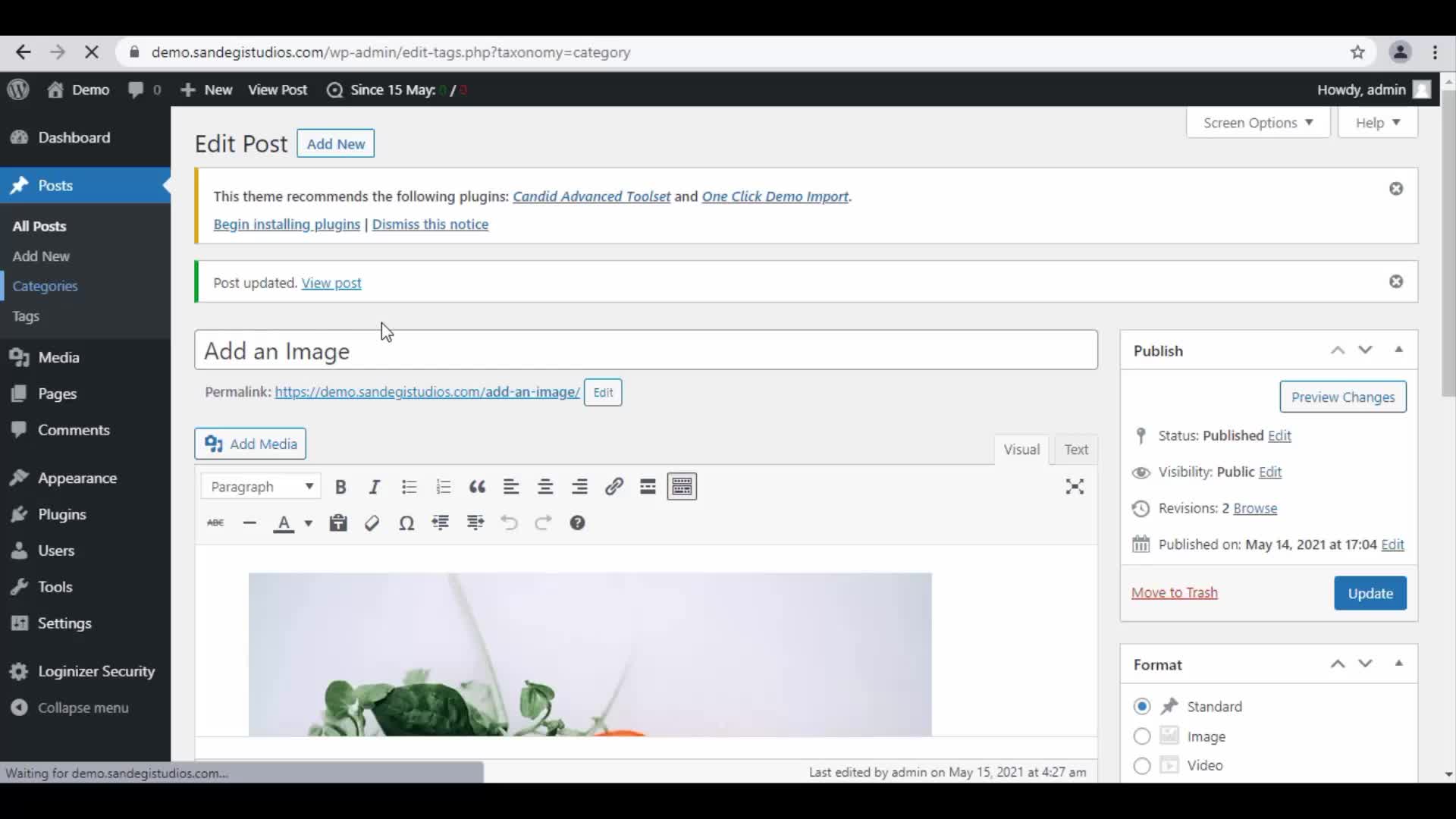
Task: Decrease indent of paragraph
Action: pos(441,523)
